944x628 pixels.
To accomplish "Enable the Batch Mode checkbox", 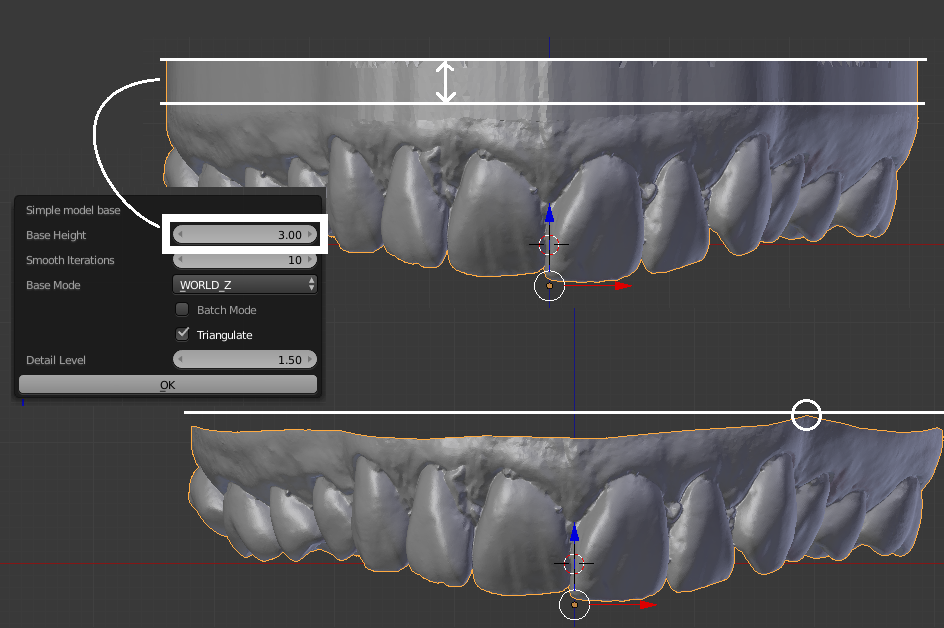I will [x=182, y=309].
